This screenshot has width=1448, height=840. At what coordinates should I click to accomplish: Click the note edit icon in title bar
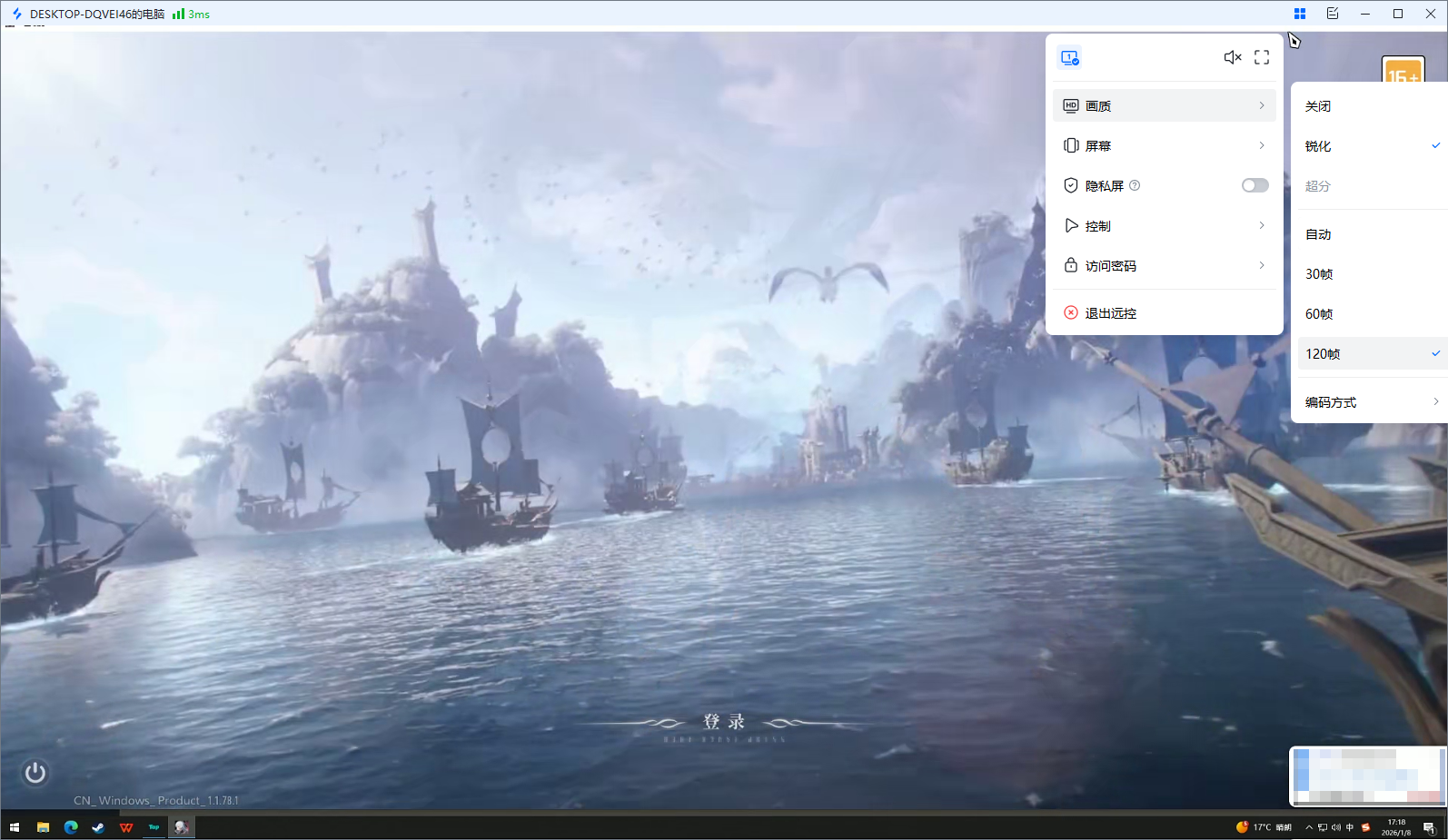[x=1333, y=14]
